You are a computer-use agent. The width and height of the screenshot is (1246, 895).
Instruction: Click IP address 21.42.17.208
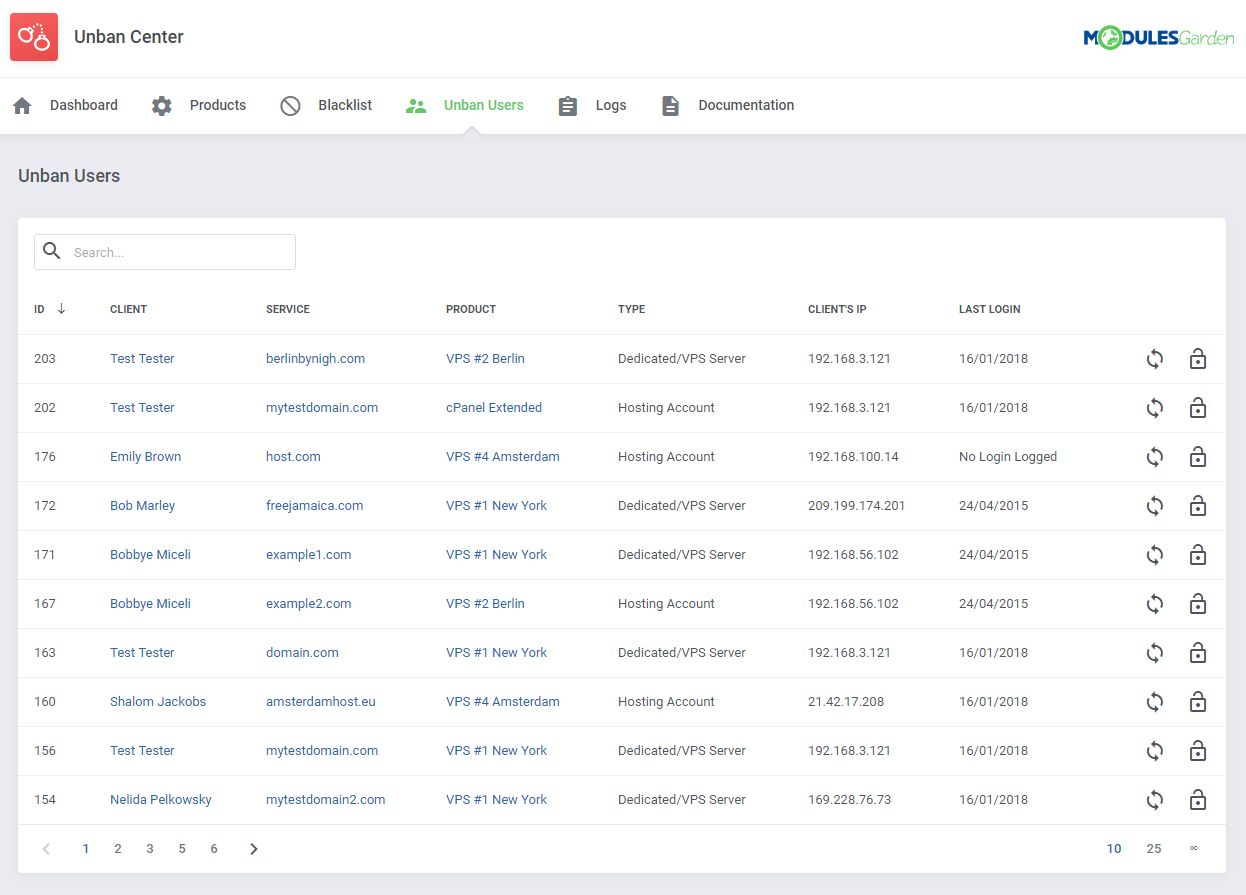[x=846, y=702]
